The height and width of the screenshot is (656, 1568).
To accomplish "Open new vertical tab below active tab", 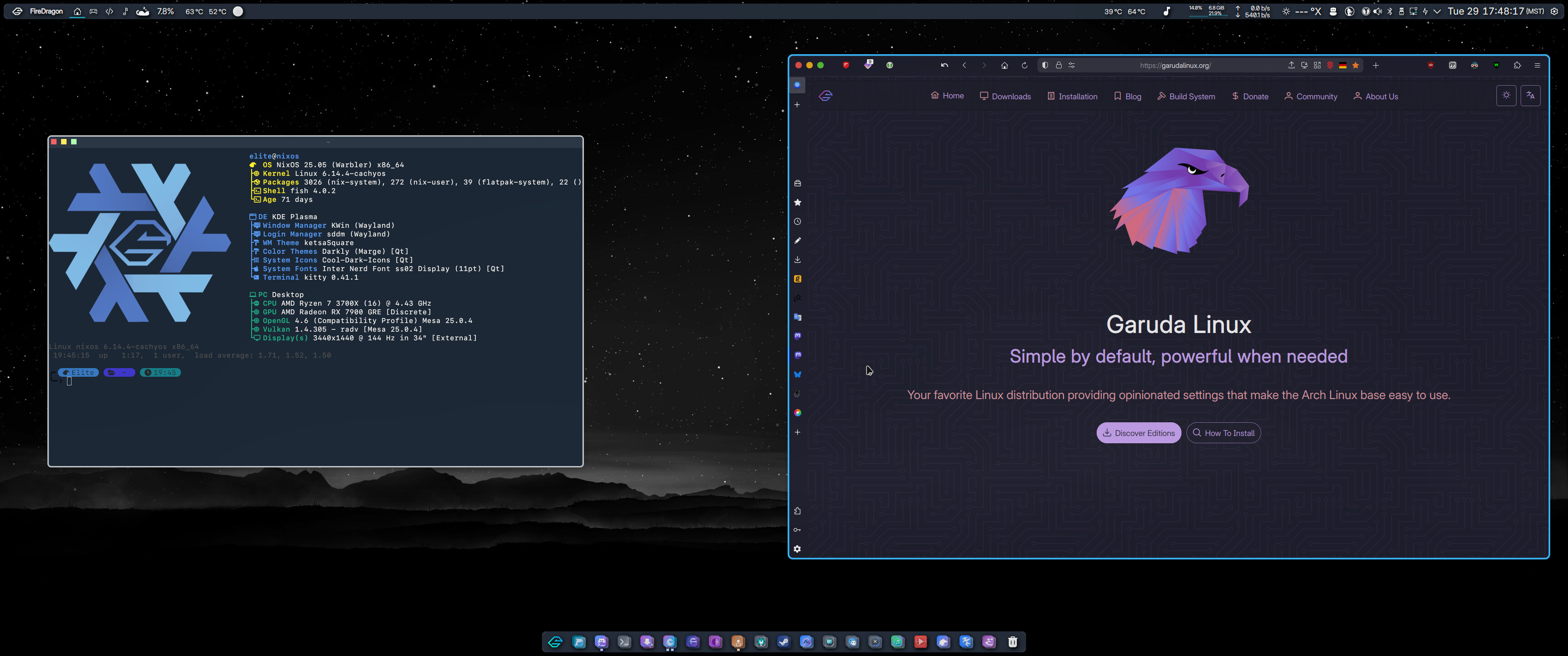I will [797, 105].
